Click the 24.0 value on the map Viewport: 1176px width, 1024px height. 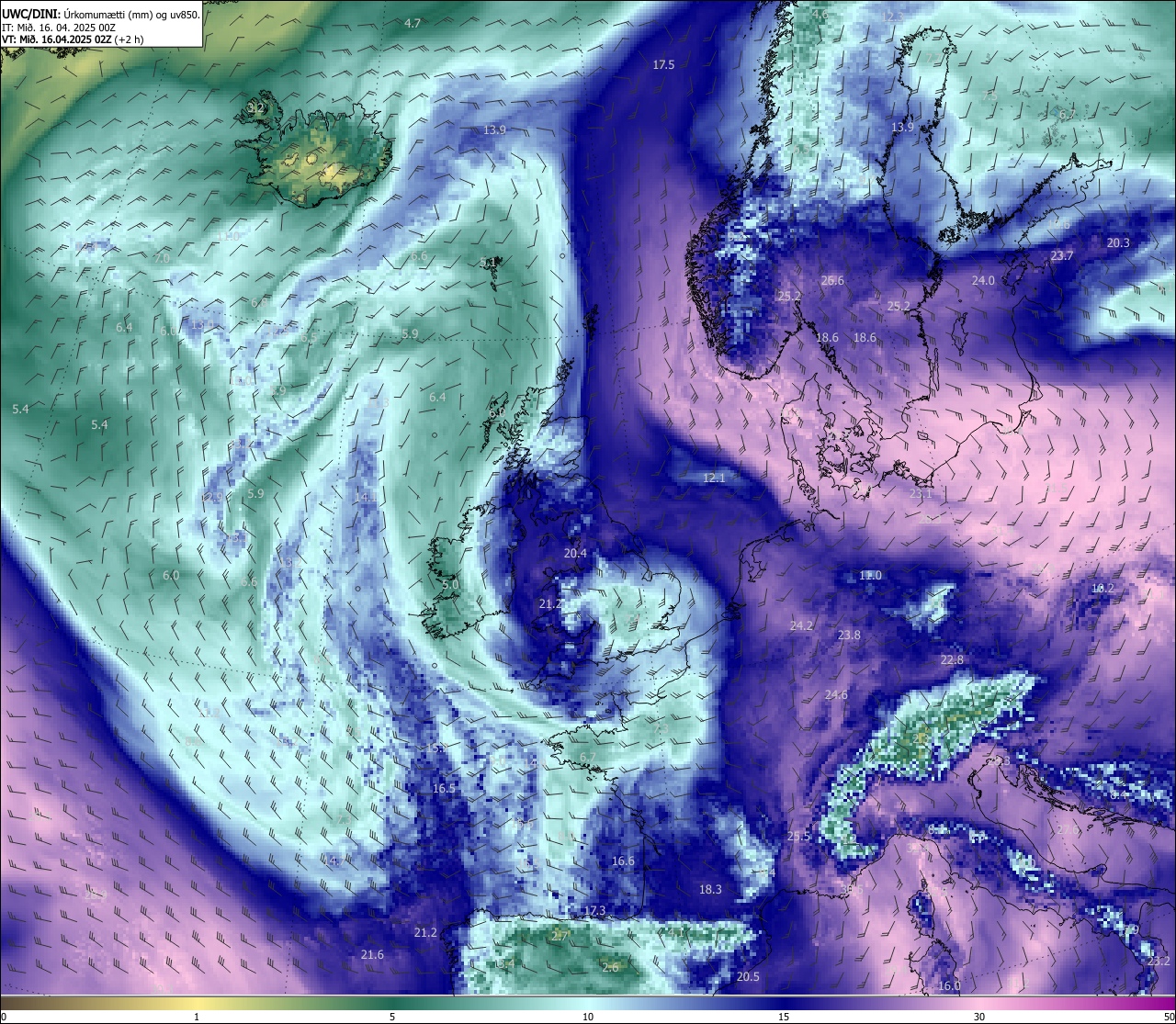pos(983,280)
